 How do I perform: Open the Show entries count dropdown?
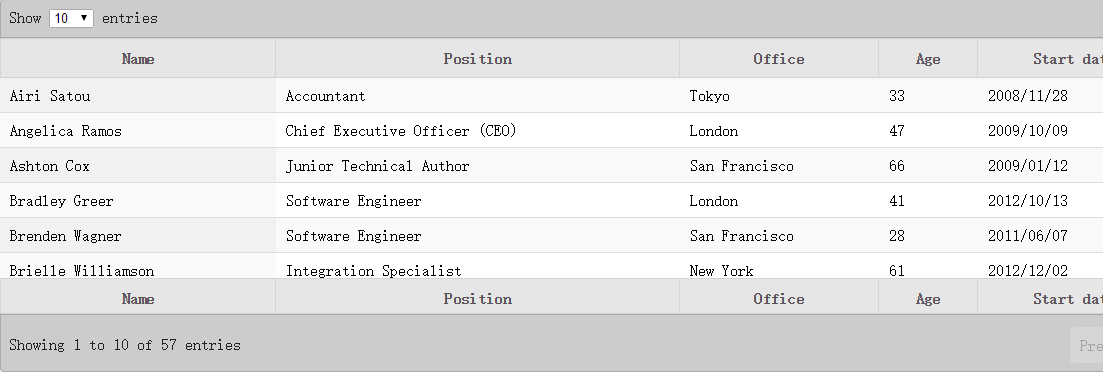[x=71, y=18]
